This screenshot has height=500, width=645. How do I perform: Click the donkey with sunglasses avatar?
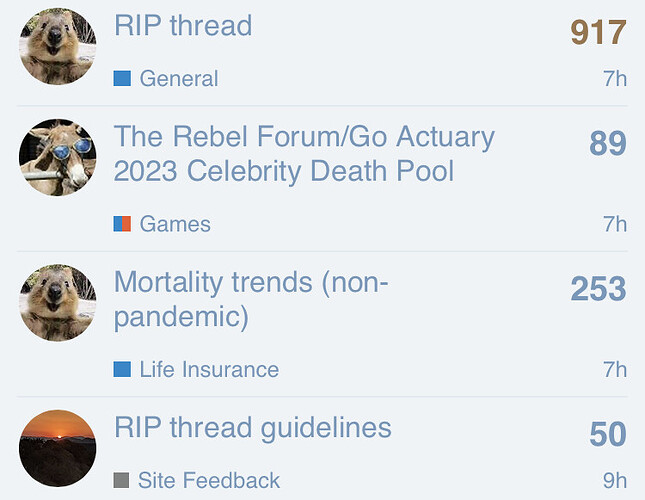57,157
